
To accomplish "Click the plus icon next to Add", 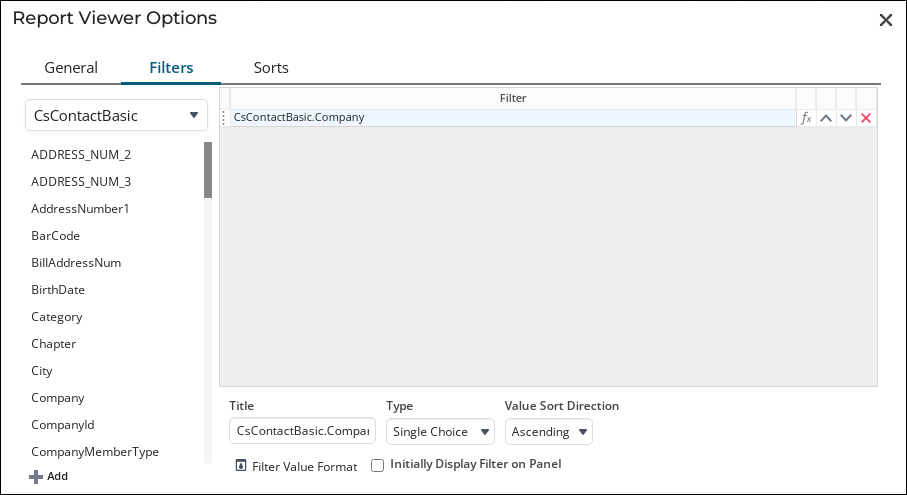I will coord(36,476).
